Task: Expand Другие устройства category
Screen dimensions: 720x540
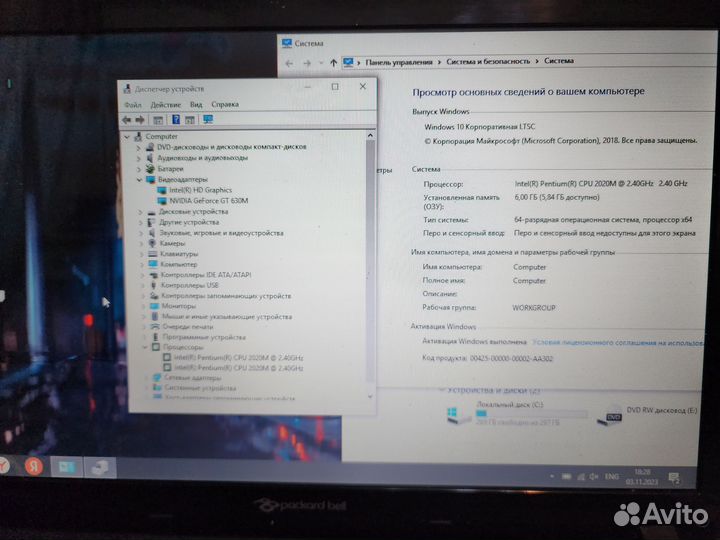Action: click(141, 223)
